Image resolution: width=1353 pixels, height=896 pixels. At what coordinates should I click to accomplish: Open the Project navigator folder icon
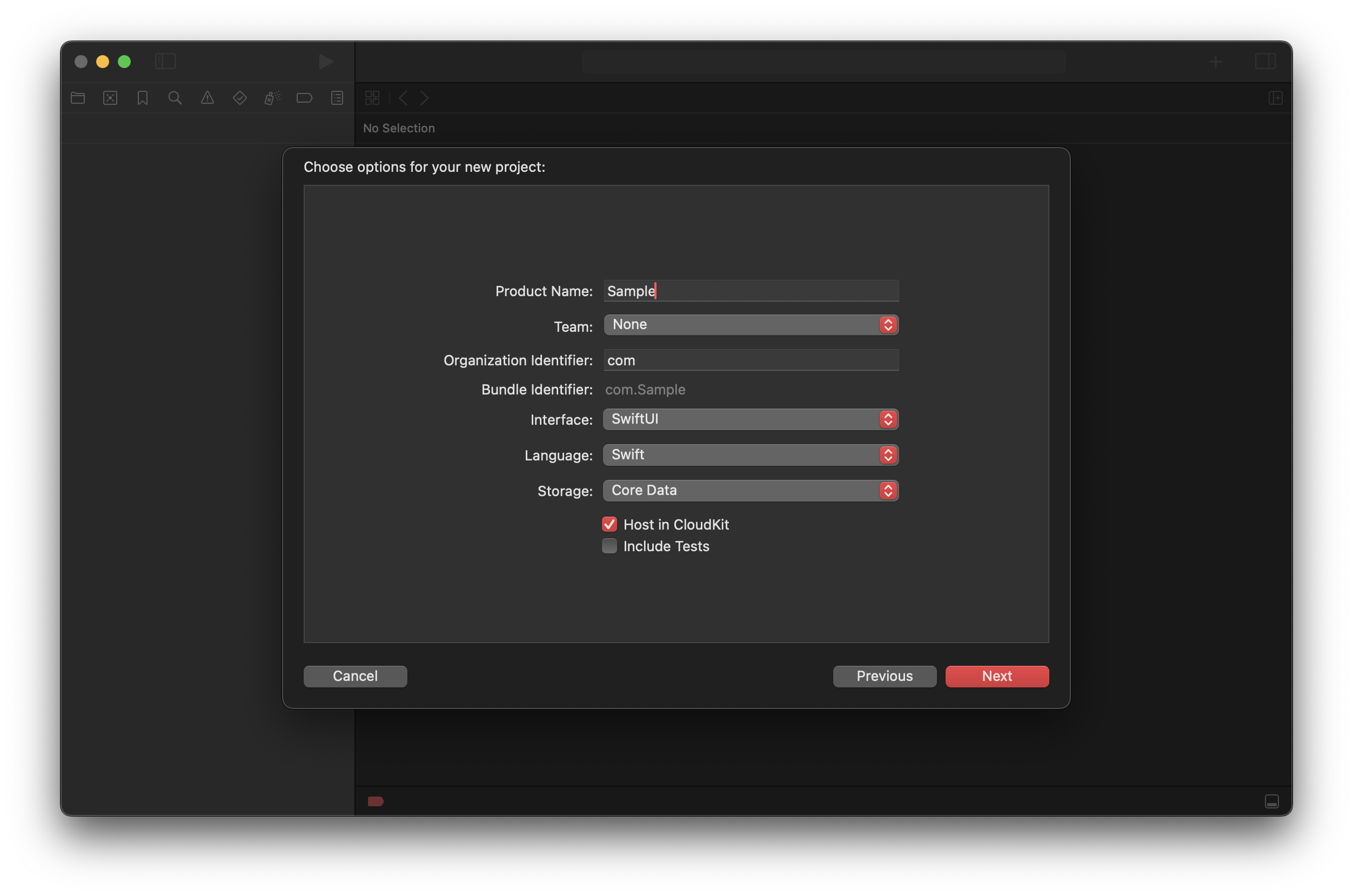click(x=78, y=98)
